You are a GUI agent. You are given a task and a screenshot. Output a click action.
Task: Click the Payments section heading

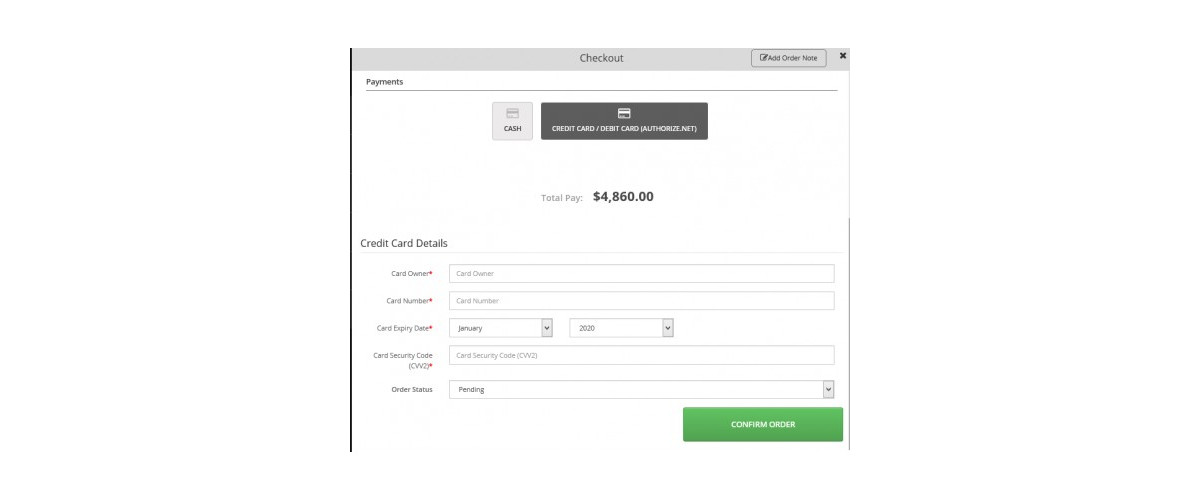pyautogui.click(x=385, y=82)
